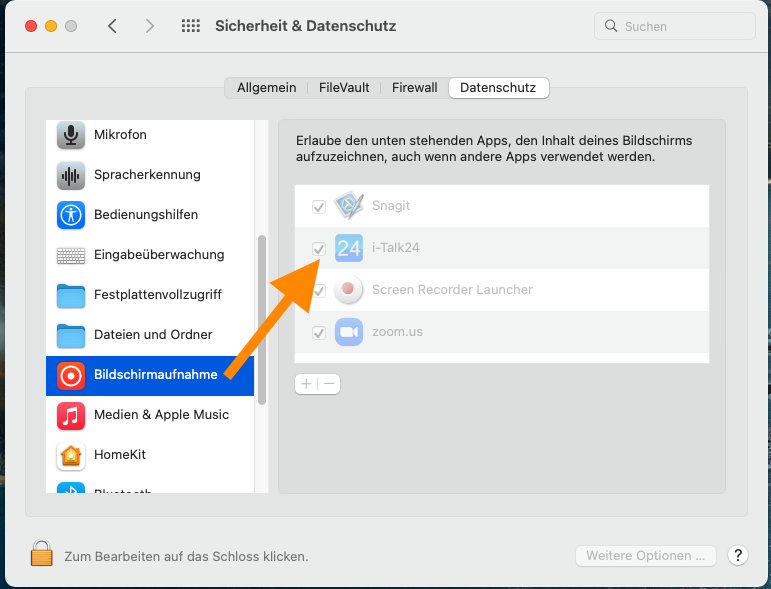Click the HomeKit house icon

71,456
